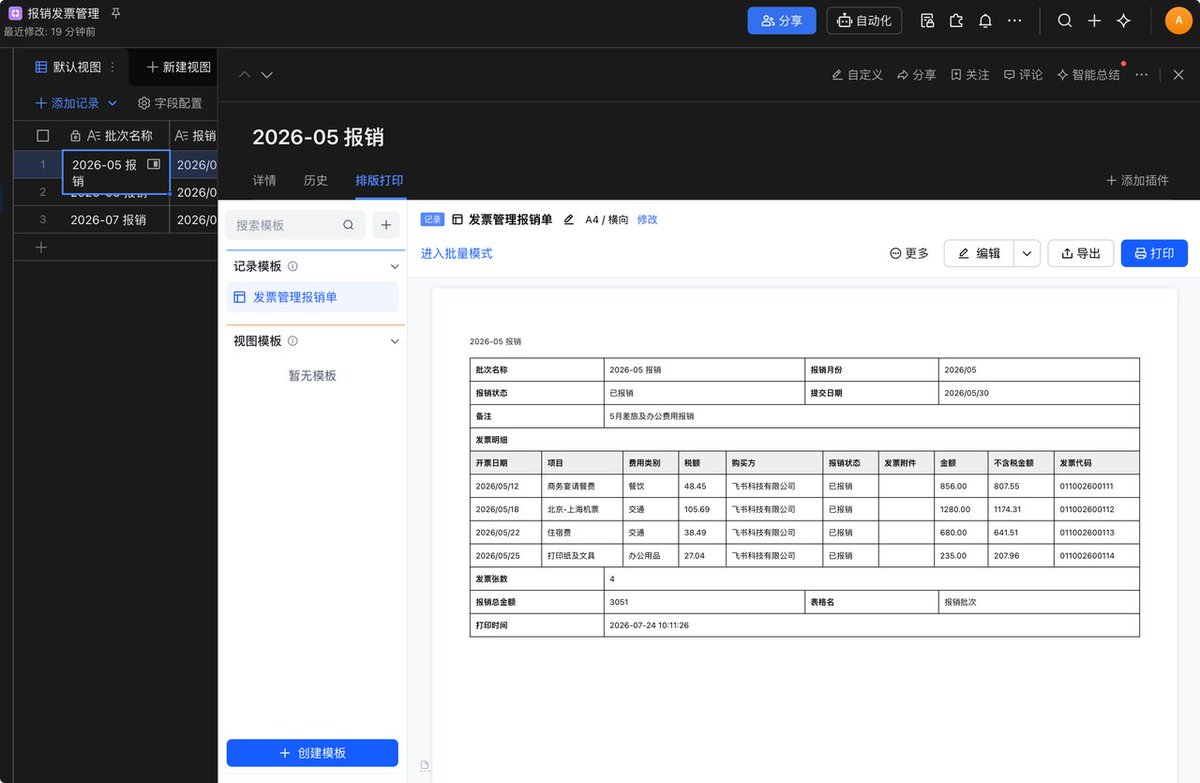Collapse the 视图模板 section chevron
The width and height of the screenshot is (1200, 783).
pyautogui.click(x=395, y=341)
